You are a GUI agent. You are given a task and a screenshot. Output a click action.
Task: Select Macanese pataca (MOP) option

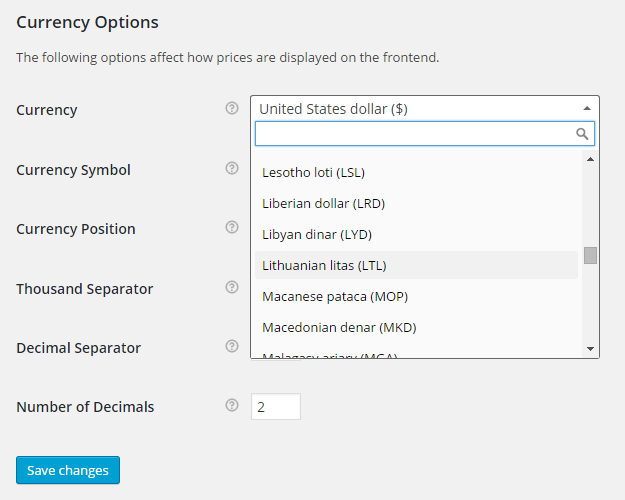[334, 296]
